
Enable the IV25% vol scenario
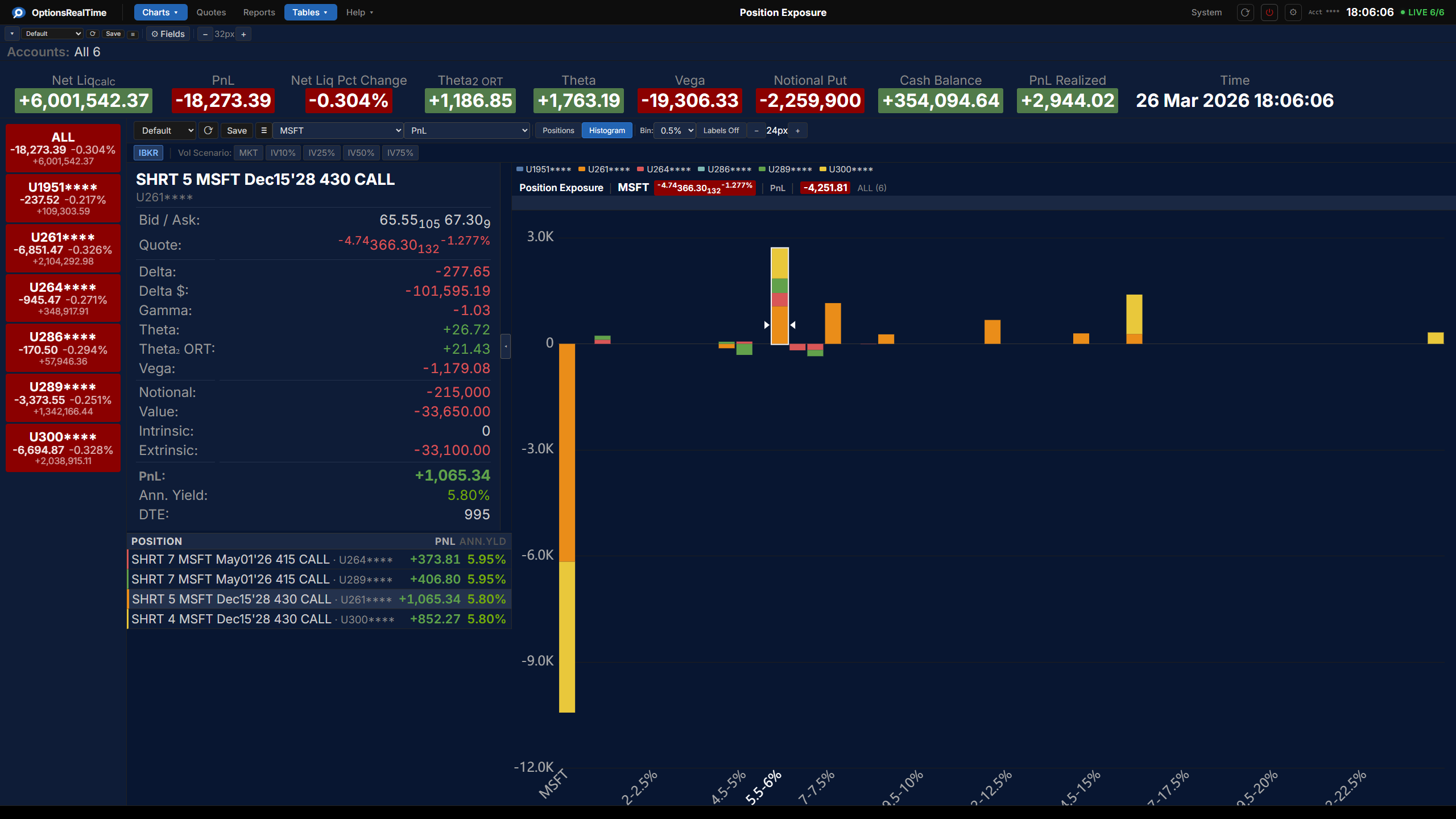point(321,153)
